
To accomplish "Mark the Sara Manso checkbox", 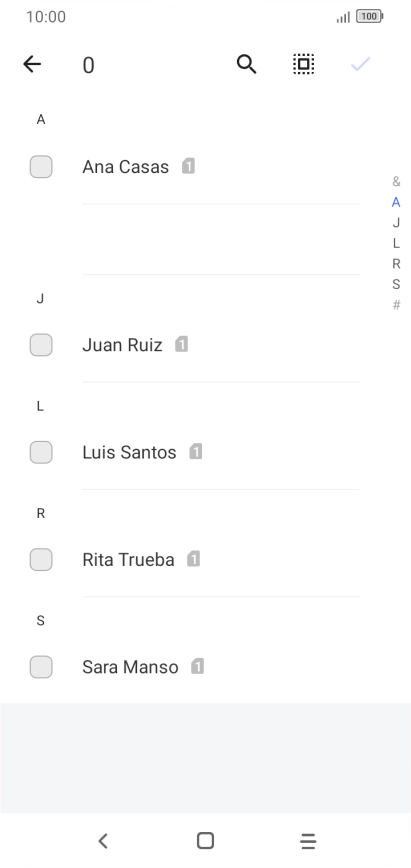I will [41, 667].
